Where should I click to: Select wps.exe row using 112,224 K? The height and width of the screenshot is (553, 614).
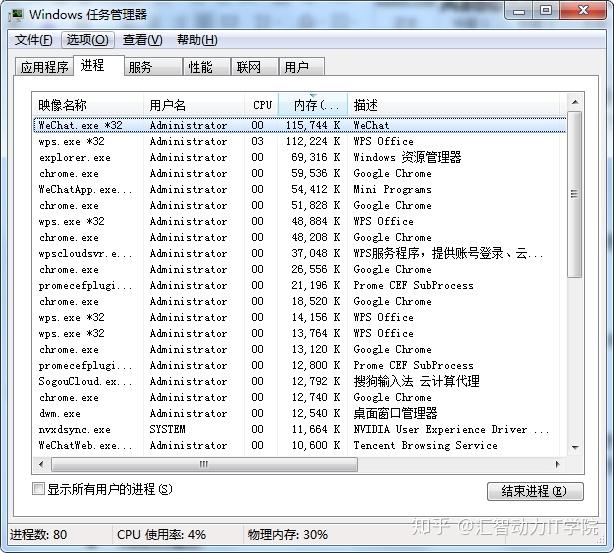tap(300, 141)
